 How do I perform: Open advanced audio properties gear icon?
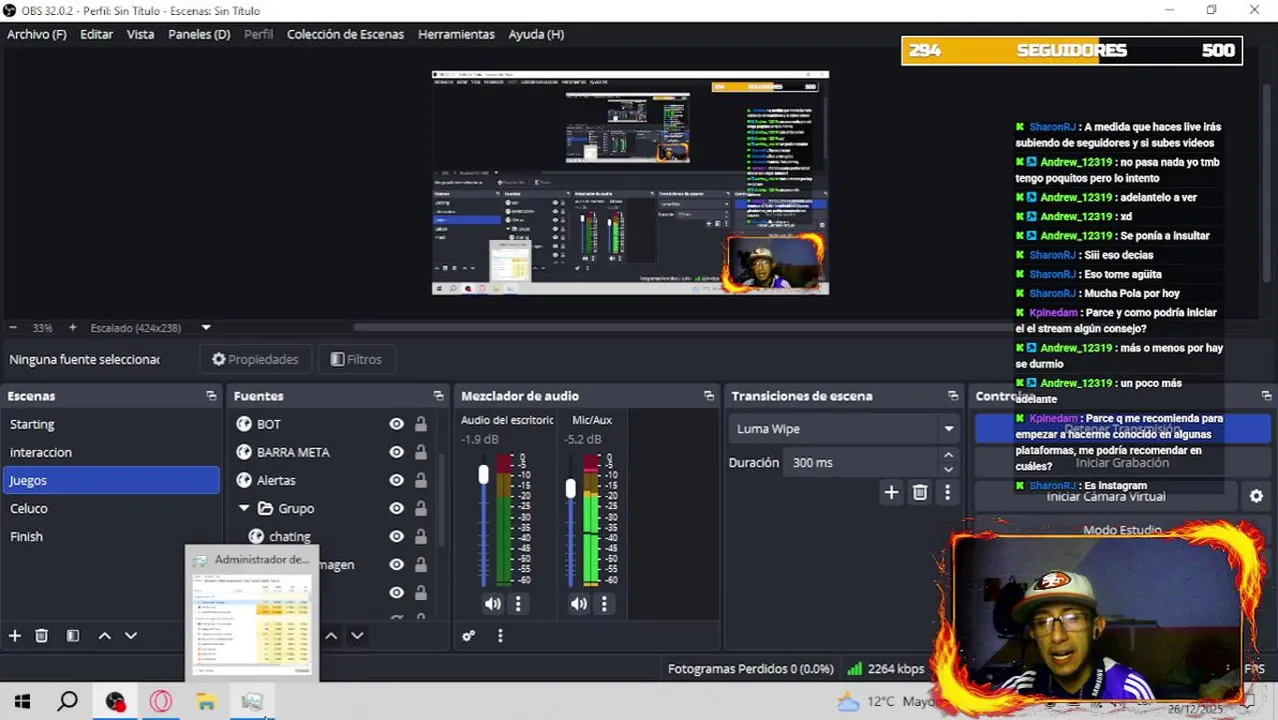click(x=468, y=636)
